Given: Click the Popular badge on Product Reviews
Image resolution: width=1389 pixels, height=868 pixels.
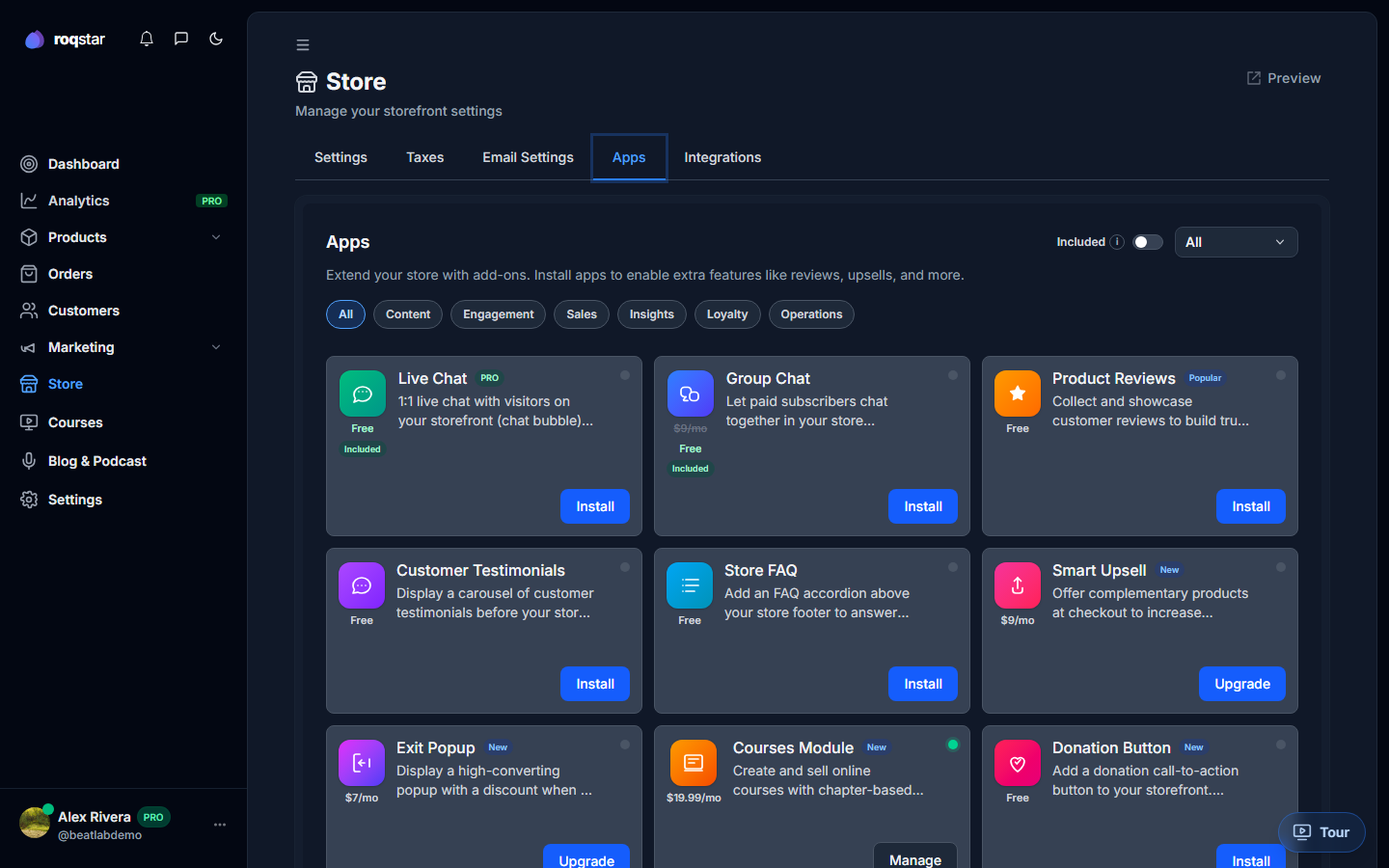Looking at the screenshot, I should pos(1205,378).
